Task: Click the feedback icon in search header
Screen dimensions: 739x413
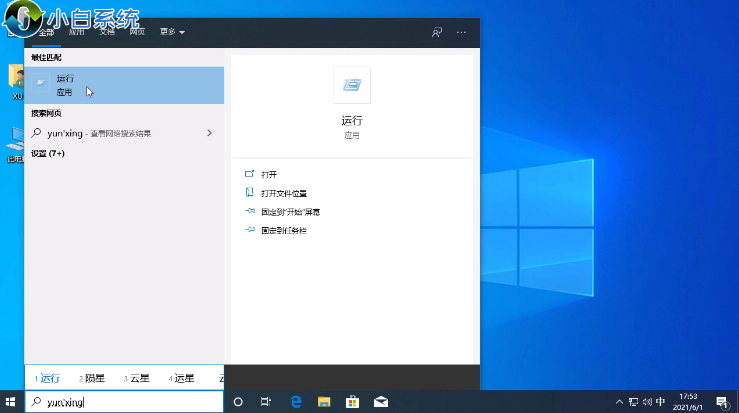Action: click(436, 32)
